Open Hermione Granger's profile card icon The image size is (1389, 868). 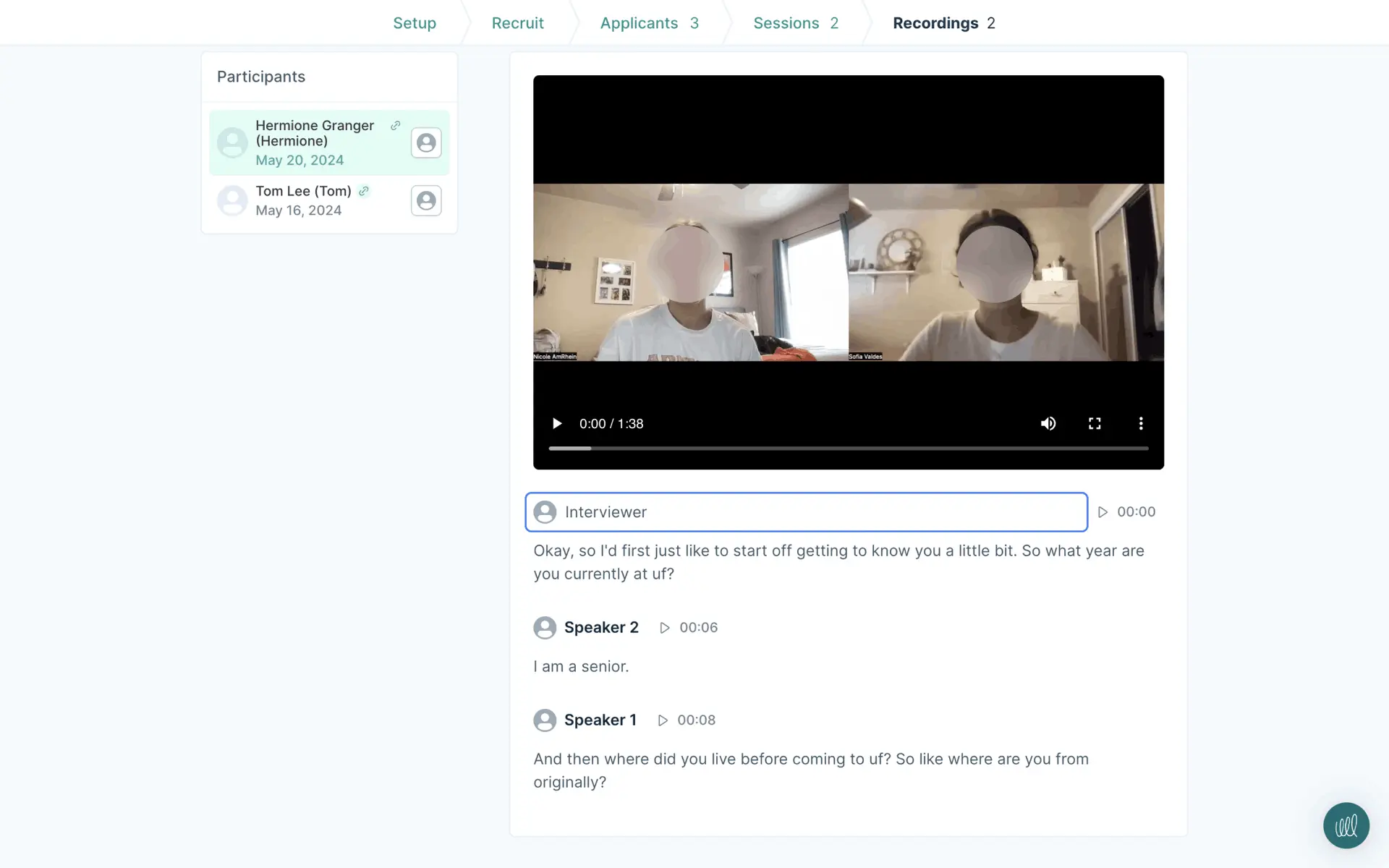(426, 142)
